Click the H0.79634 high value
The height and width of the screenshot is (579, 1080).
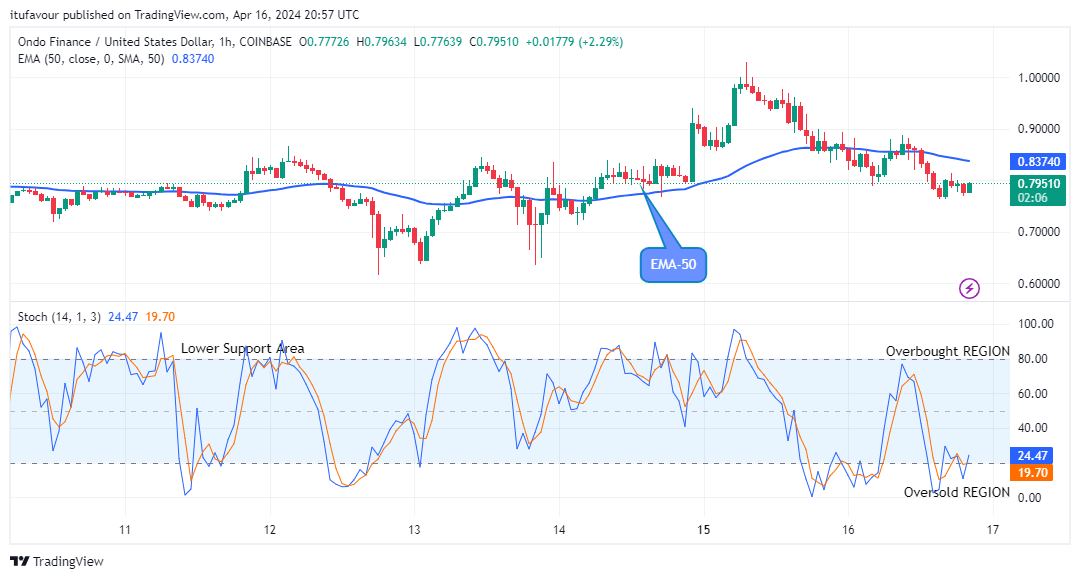pos(382,42)
